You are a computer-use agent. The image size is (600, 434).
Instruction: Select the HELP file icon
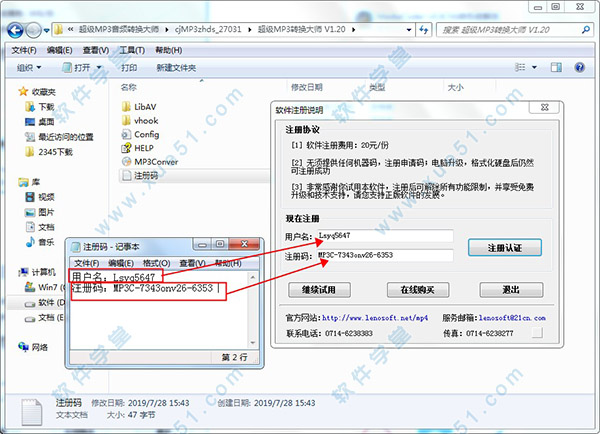tap(125, 147)
